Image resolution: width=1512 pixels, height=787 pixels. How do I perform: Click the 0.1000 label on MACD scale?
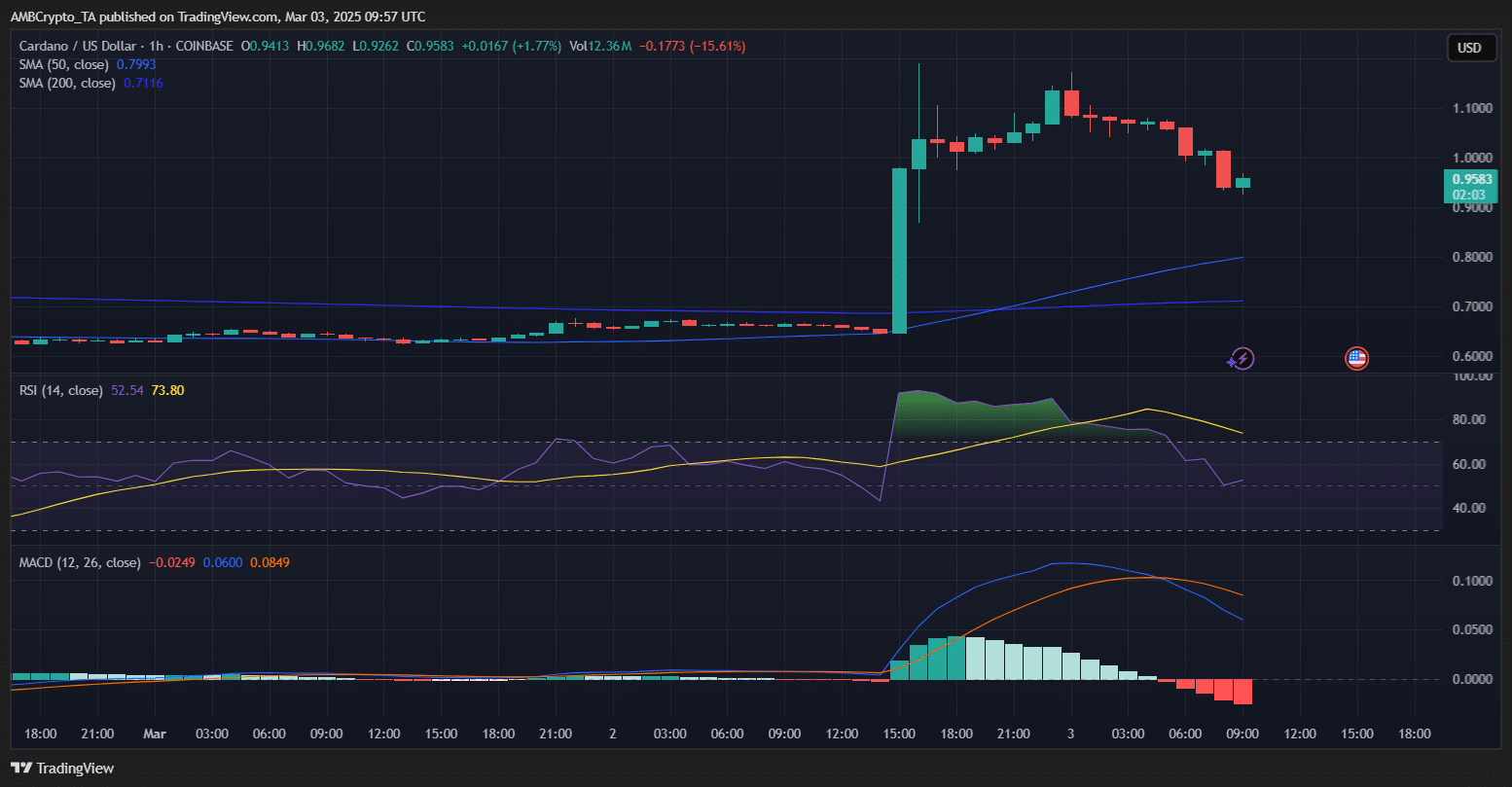pos(1472,582)
